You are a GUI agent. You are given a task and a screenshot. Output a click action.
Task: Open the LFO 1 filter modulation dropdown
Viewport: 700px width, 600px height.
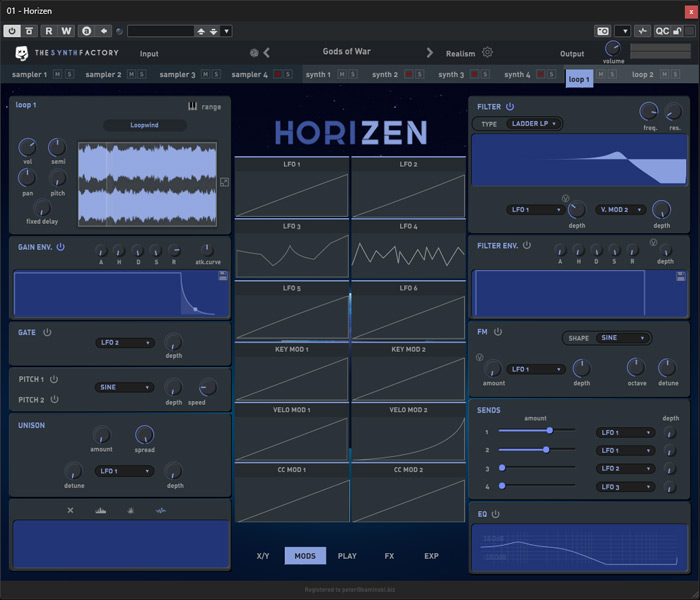coord(535,209)
